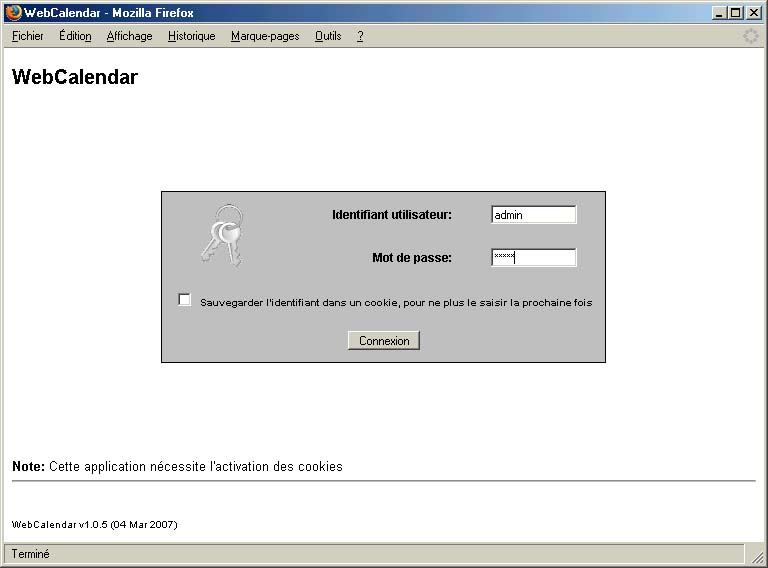Enable saving the identifier in a cookie
This screenshot has height=568, width=768.
[x=184, y=299]
